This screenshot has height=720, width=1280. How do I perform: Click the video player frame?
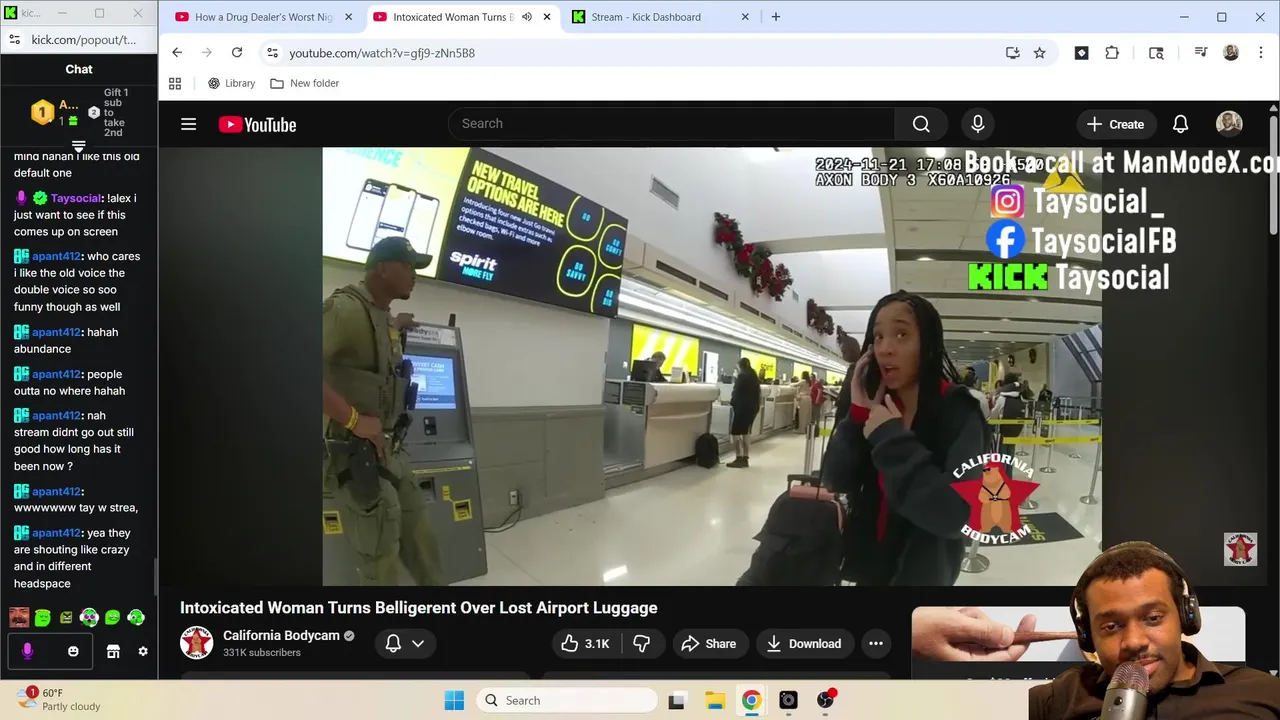[712, 366]
